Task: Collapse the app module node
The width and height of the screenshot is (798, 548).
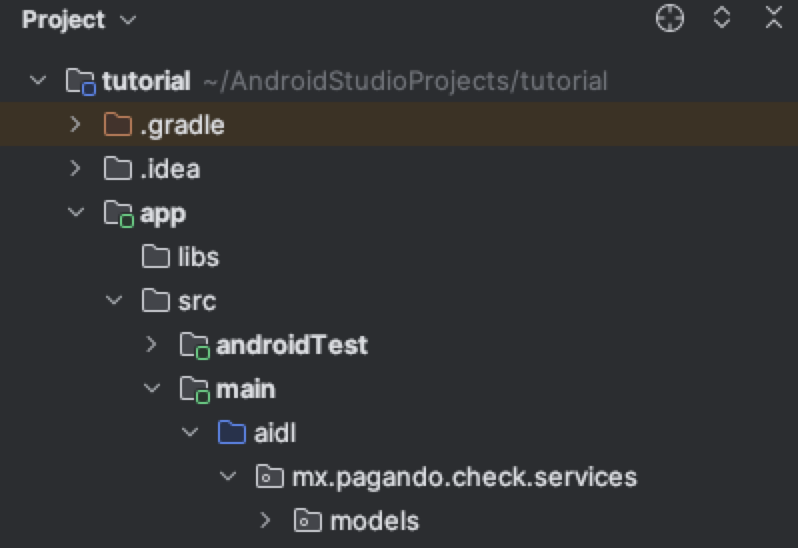Action: tap(75, 213)
